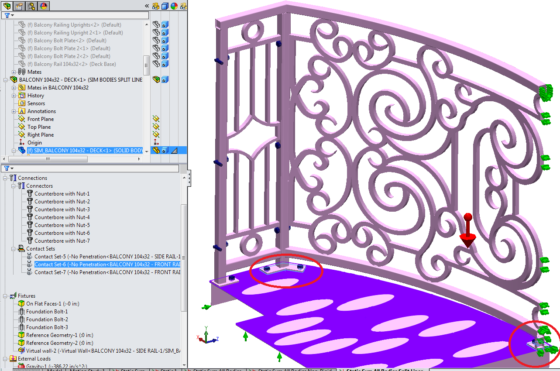The height and width of the screenshot is (371, 560).
Task: Toggle visibility of Balcony Bolt Plate<2>
Action: coord(156,40)
